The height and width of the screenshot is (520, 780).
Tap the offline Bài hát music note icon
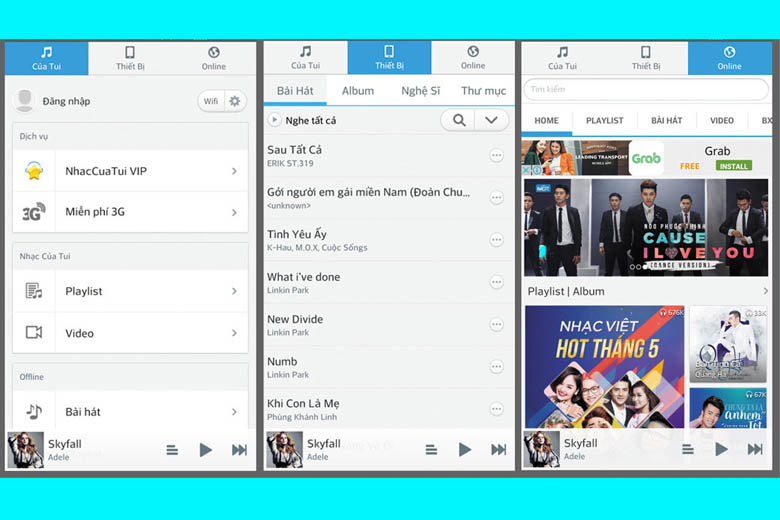click(x=34, y=412)
